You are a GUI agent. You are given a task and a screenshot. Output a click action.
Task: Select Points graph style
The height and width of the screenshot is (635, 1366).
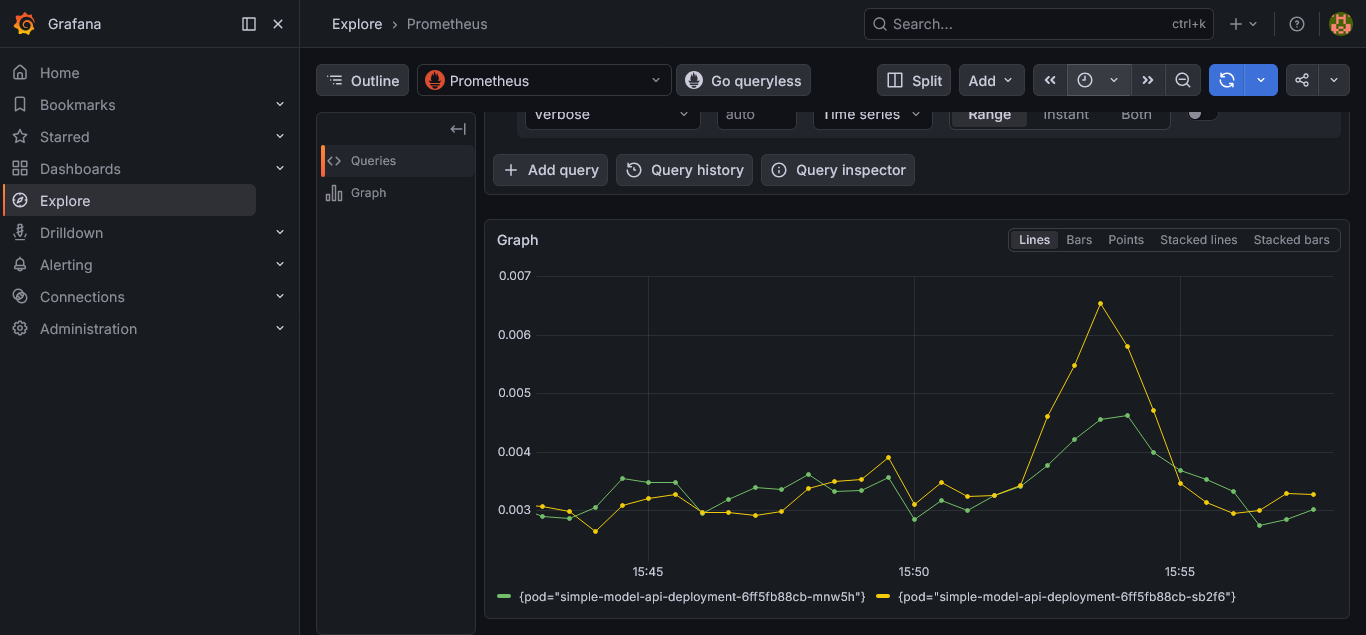coord(1126,240)
